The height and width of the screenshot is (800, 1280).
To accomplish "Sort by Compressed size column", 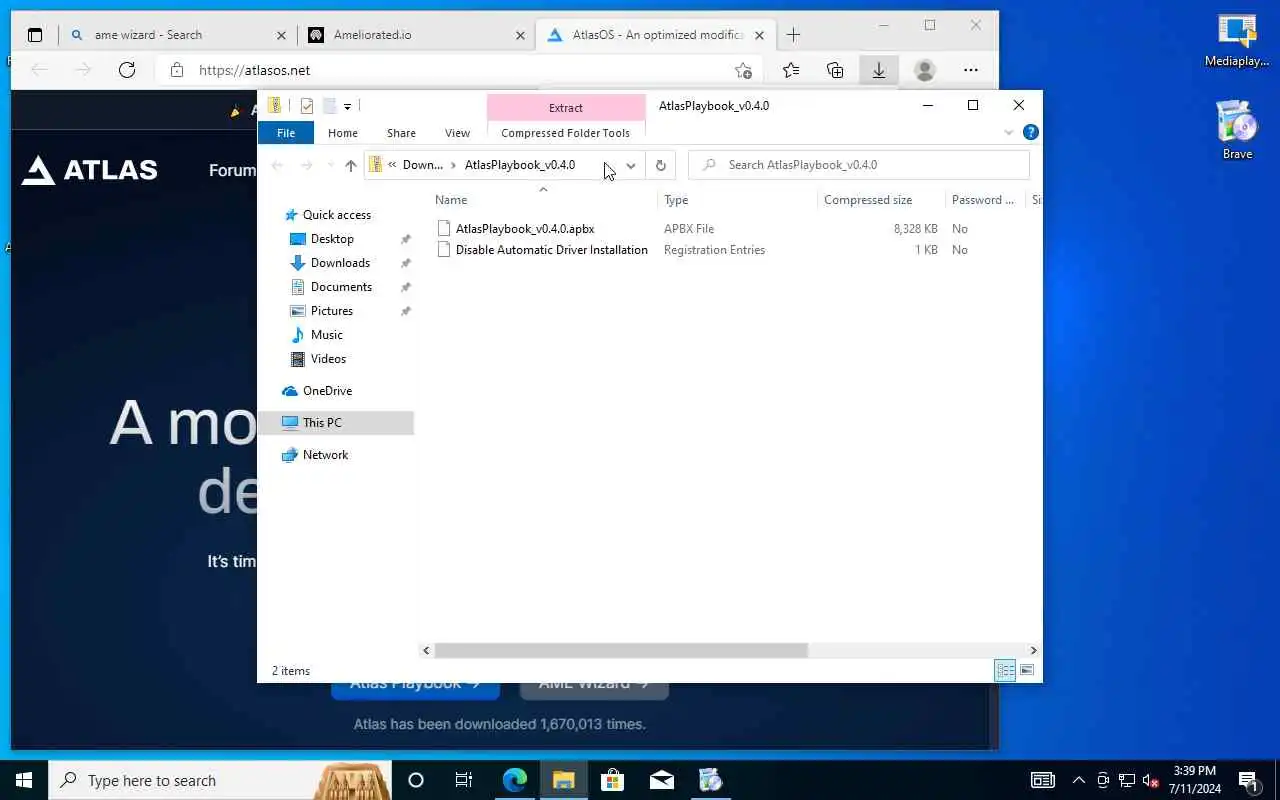I will pos(867,200).
